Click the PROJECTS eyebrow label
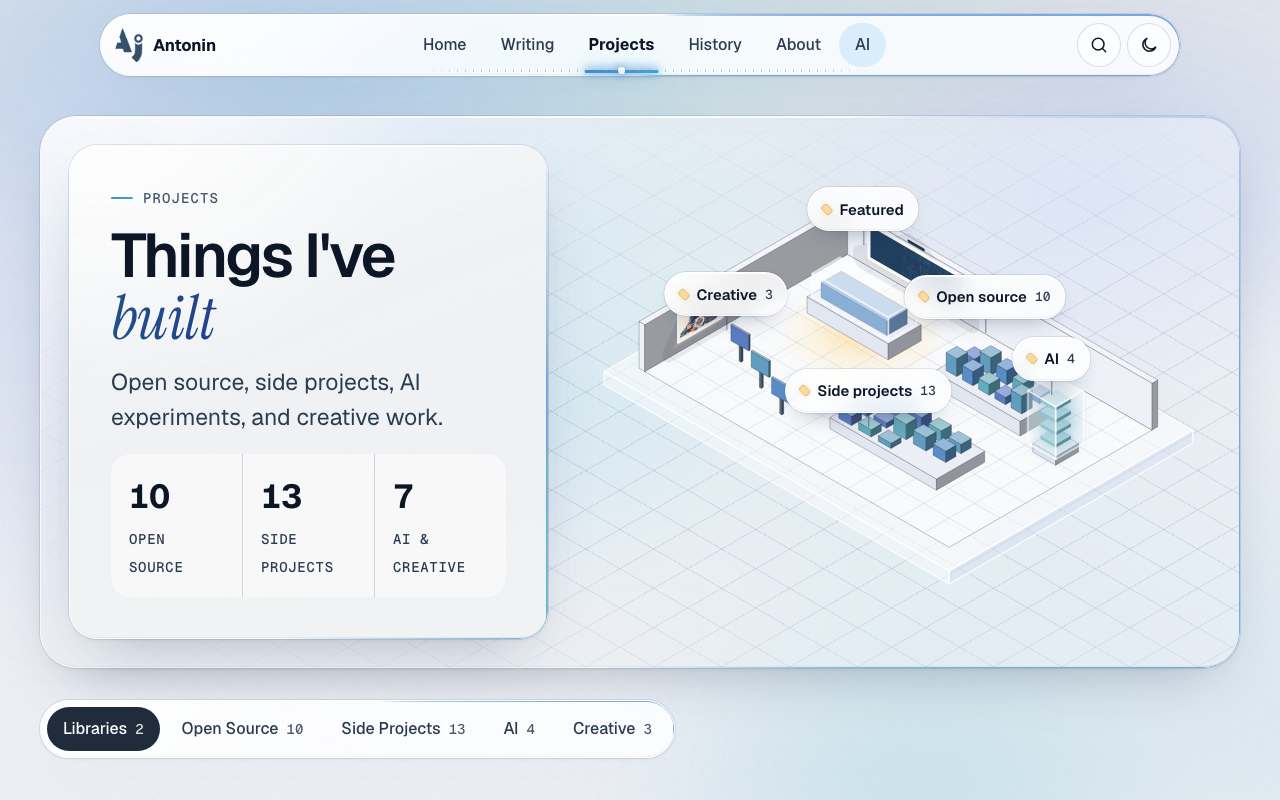 click(x=181, y=198)
